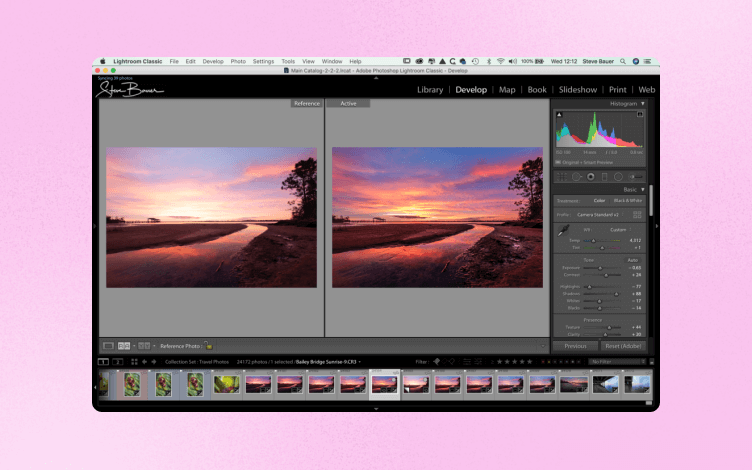Select the Spot Removal tool

pyautogui.click(x=576, y=176)
